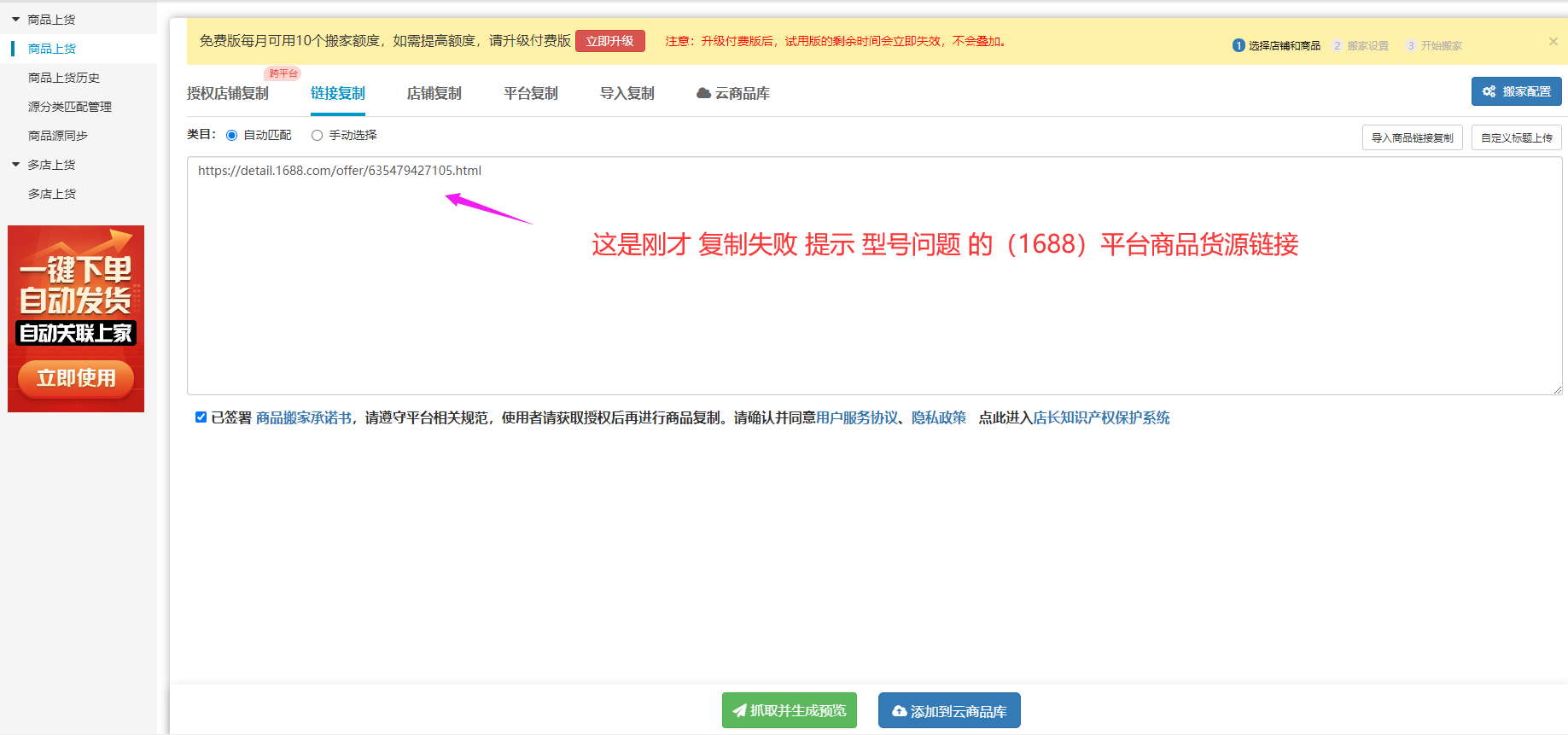
Task: Toggle the 已签署 agreement checkbox
Action: (201, 417)
